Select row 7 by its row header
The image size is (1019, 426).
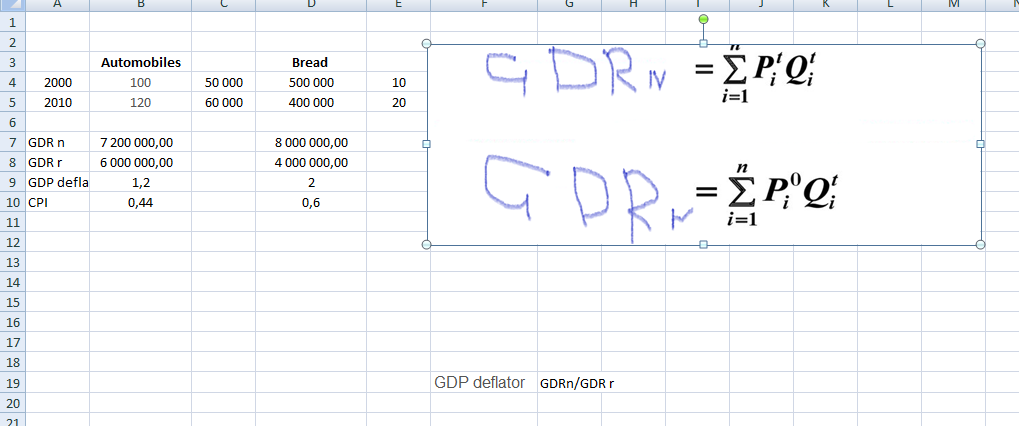pos(12,142)
